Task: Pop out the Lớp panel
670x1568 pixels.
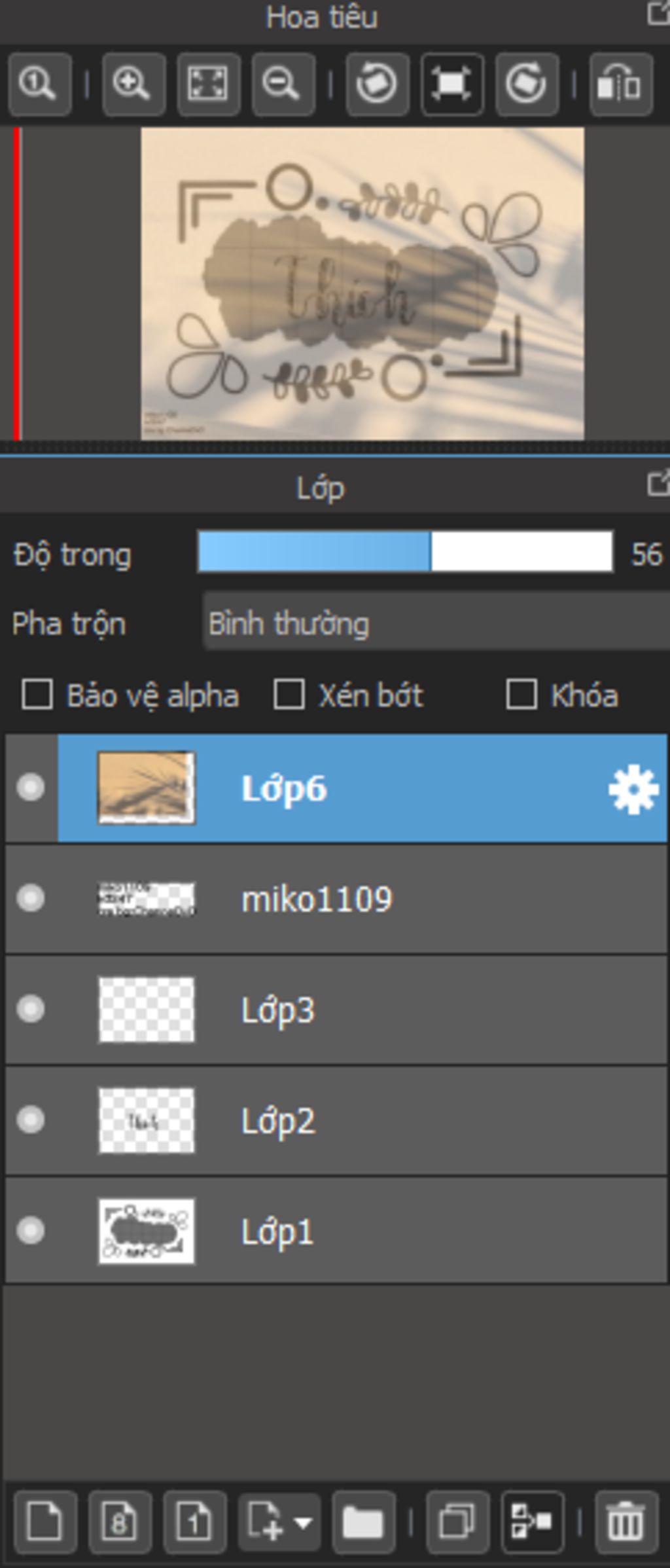Action: click(658, 484)
